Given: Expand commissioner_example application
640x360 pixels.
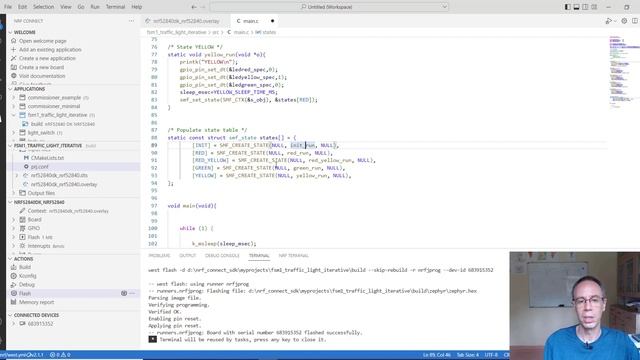Looking at the screenshot, I should click(x=14, y=98).
